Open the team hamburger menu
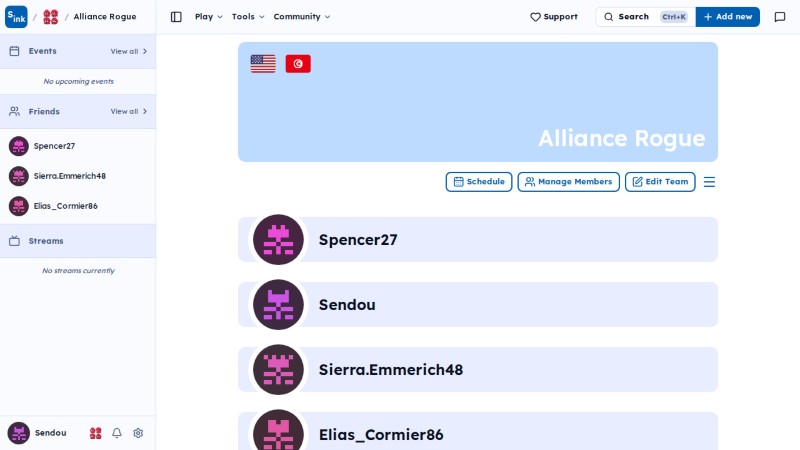 [x=709, y=182]
